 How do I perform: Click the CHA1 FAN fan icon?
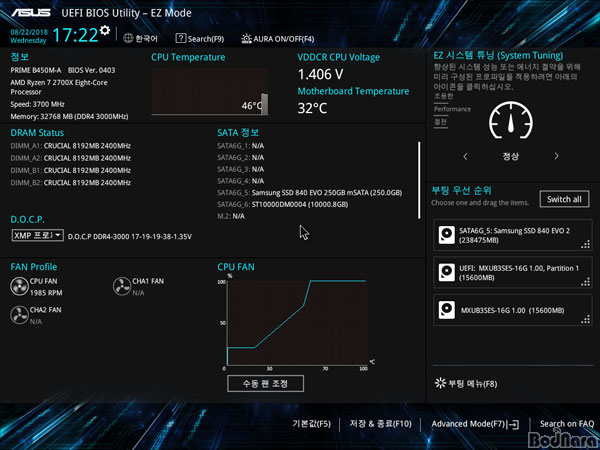[x=122, y=286]
